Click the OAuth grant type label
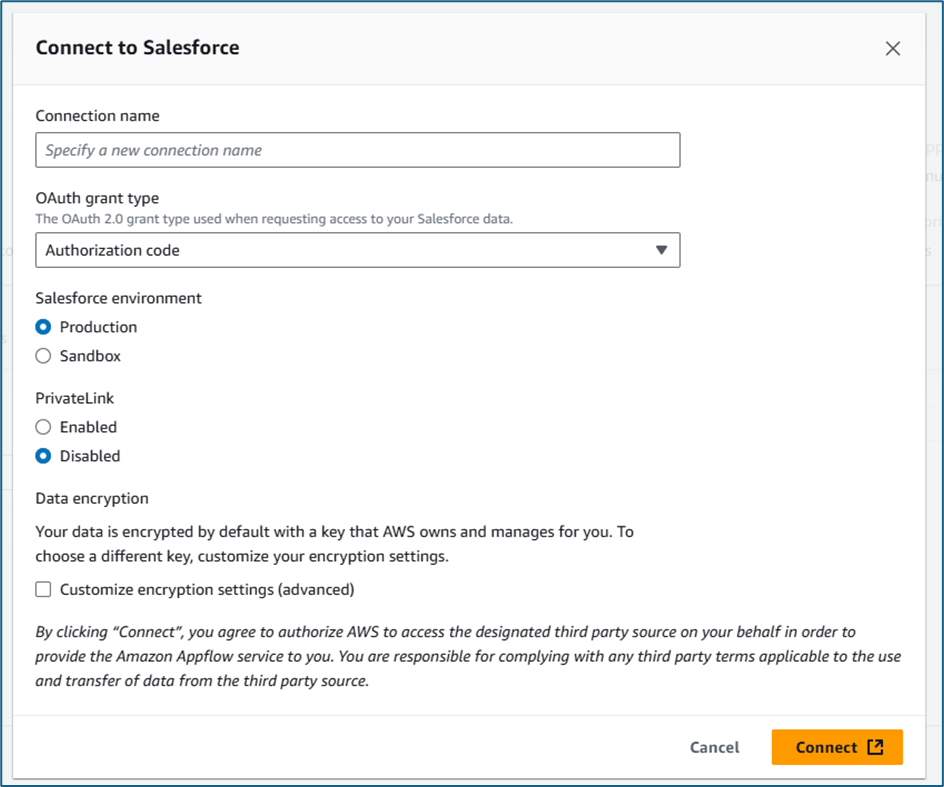This screenshot has height=787, width=944. [98, 198]
